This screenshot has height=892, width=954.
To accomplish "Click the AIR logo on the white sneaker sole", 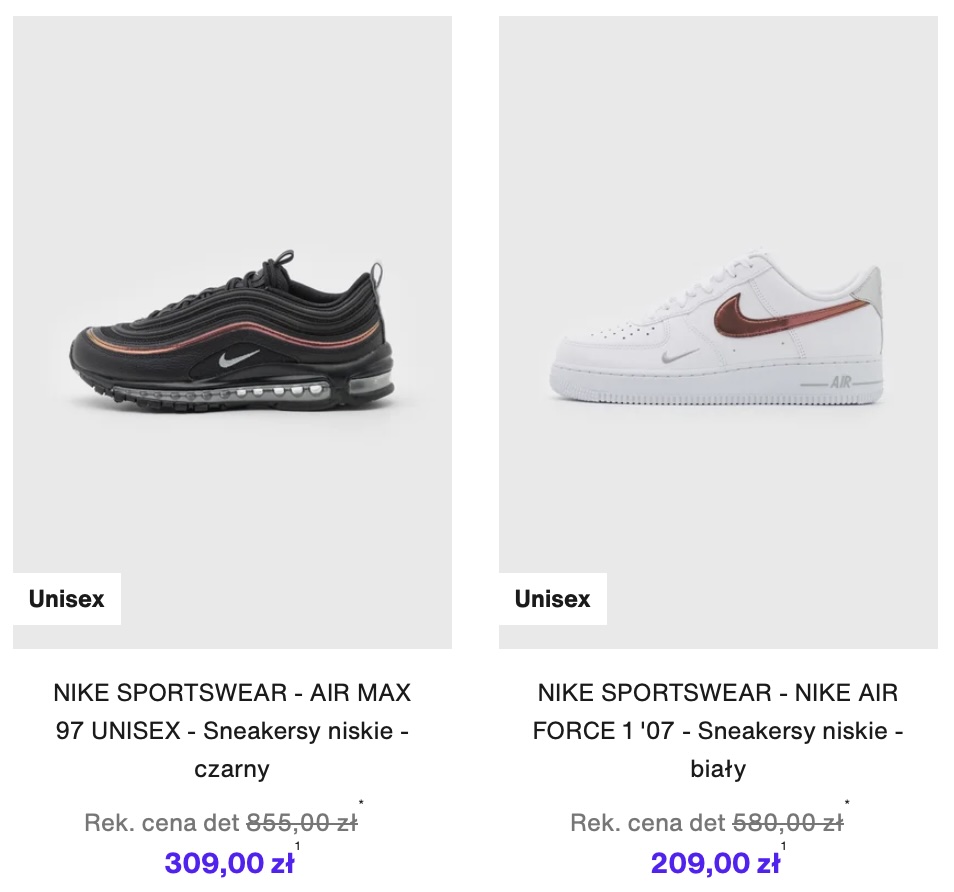I will 839,383.
